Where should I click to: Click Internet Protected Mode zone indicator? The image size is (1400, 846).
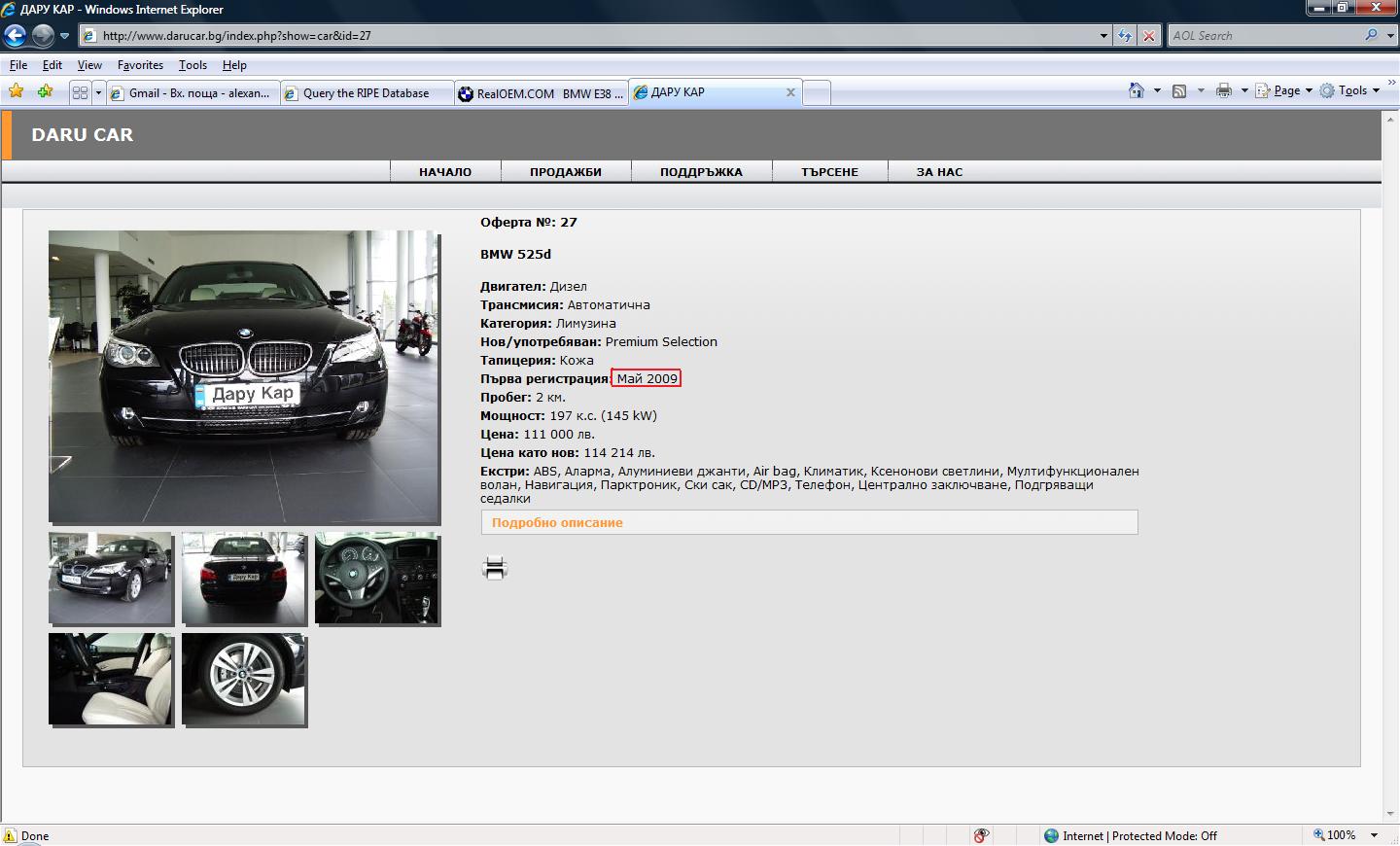tap(1130, 835)
